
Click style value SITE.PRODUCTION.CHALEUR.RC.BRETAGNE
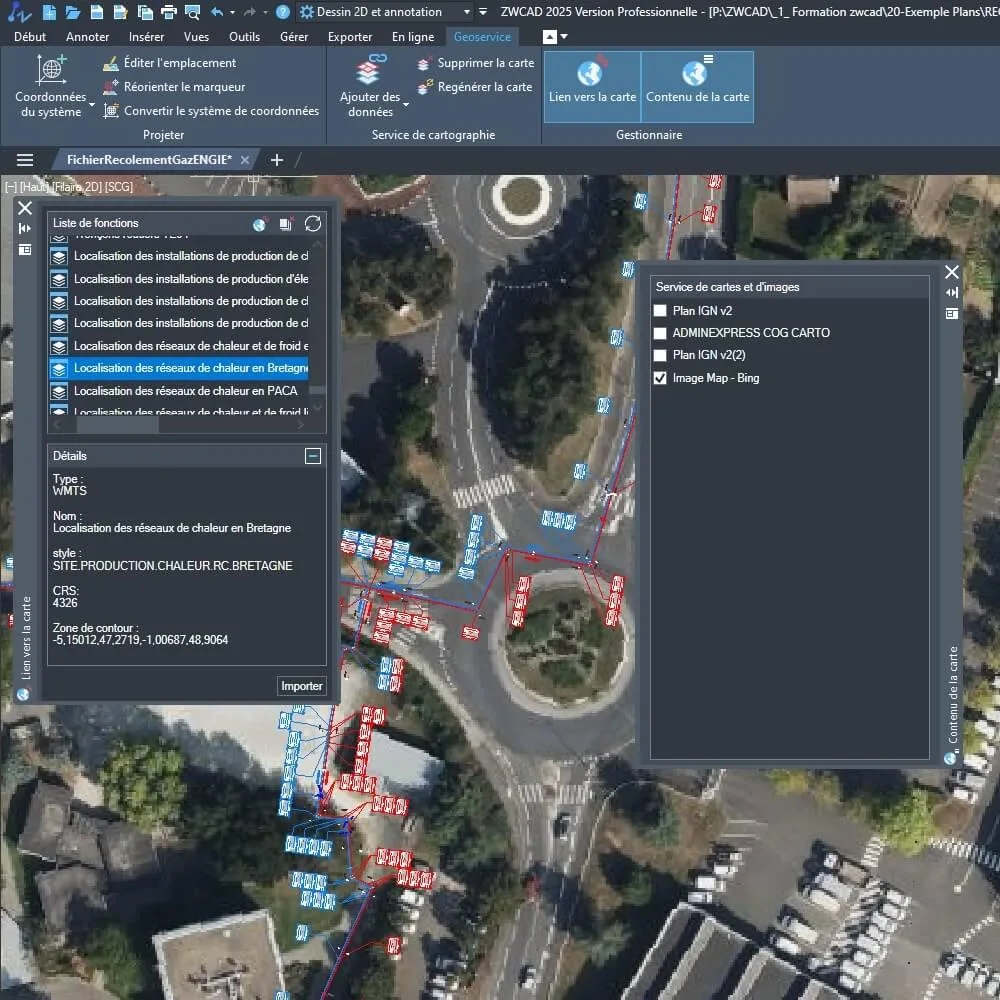pyautogui.click(x=173, y=566)
